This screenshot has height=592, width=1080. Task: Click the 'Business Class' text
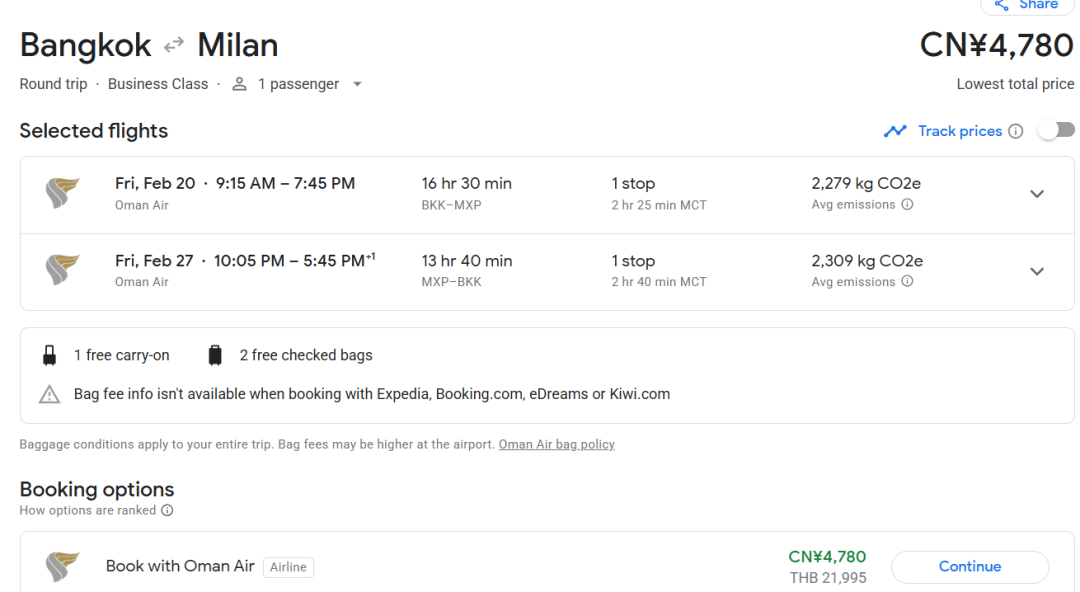click(158, 84)
